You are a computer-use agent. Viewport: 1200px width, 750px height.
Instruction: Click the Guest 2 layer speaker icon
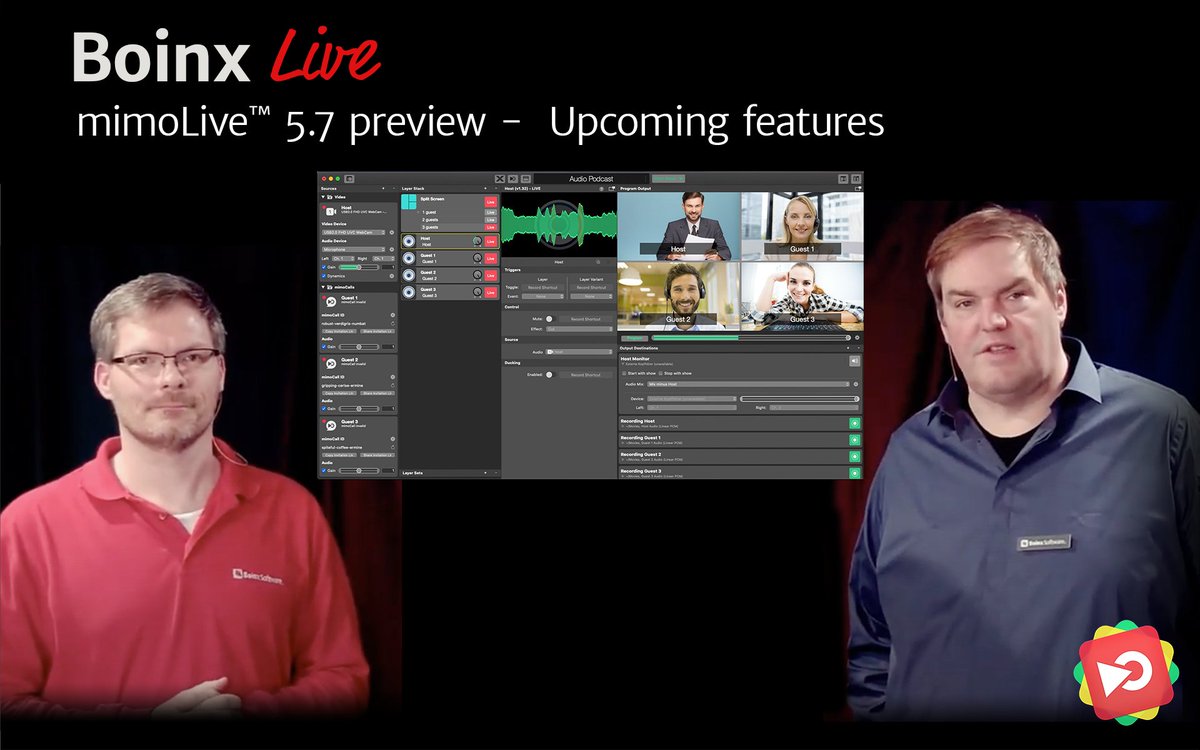(x=409, y=275)
